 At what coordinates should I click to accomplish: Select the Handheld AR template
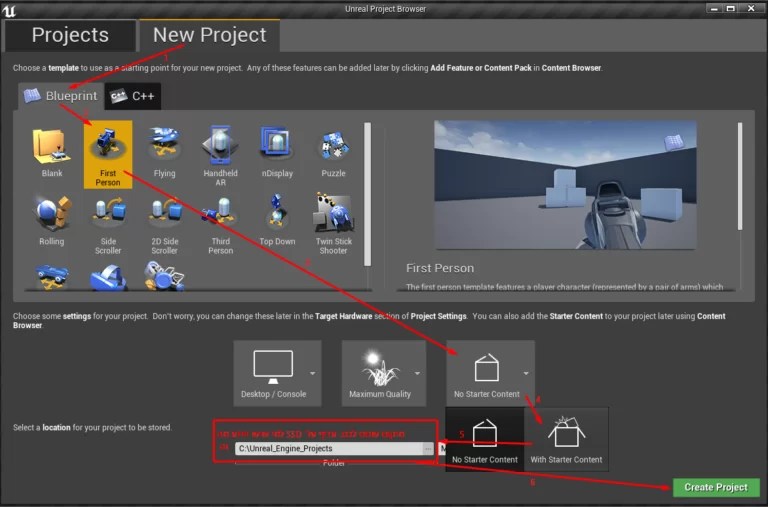[220, 154]
